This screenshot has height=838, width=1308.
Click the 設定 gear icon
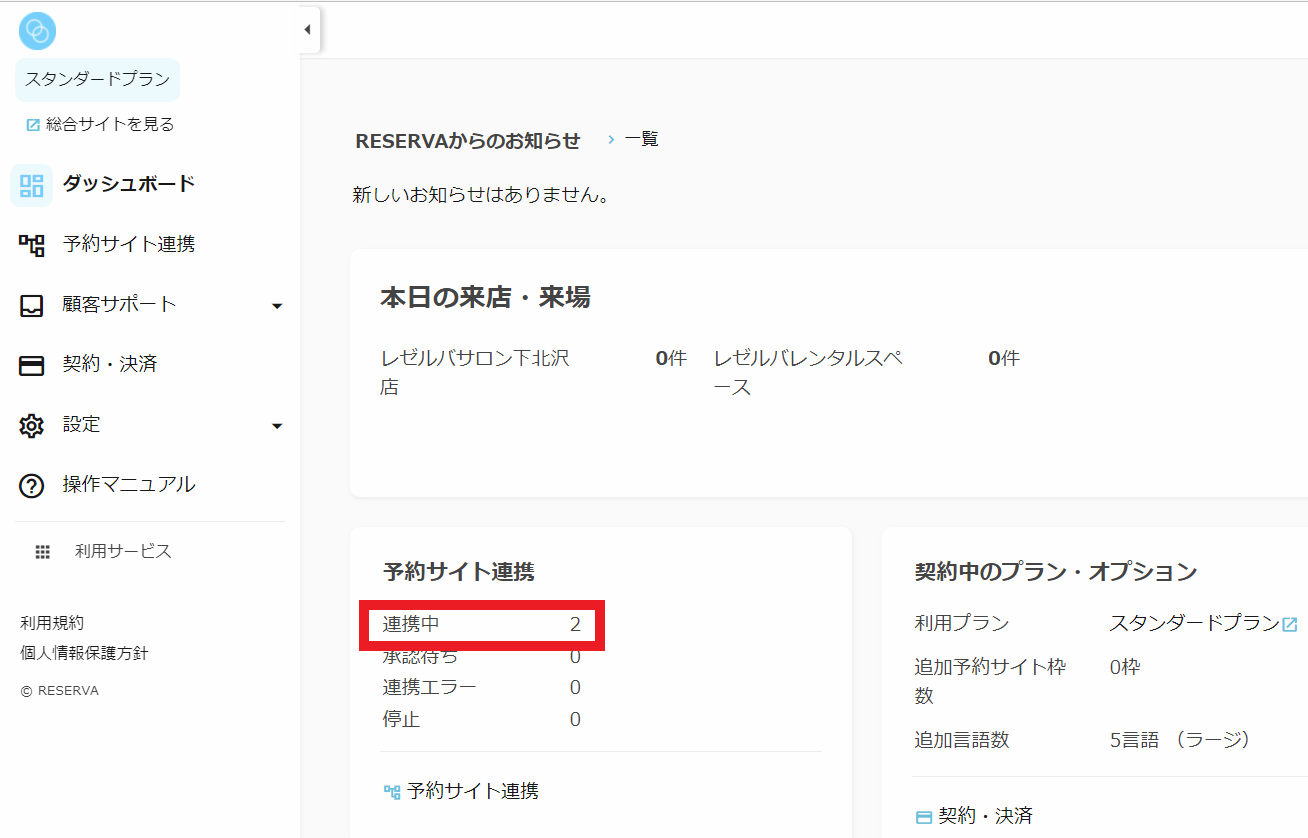[32, 425]
